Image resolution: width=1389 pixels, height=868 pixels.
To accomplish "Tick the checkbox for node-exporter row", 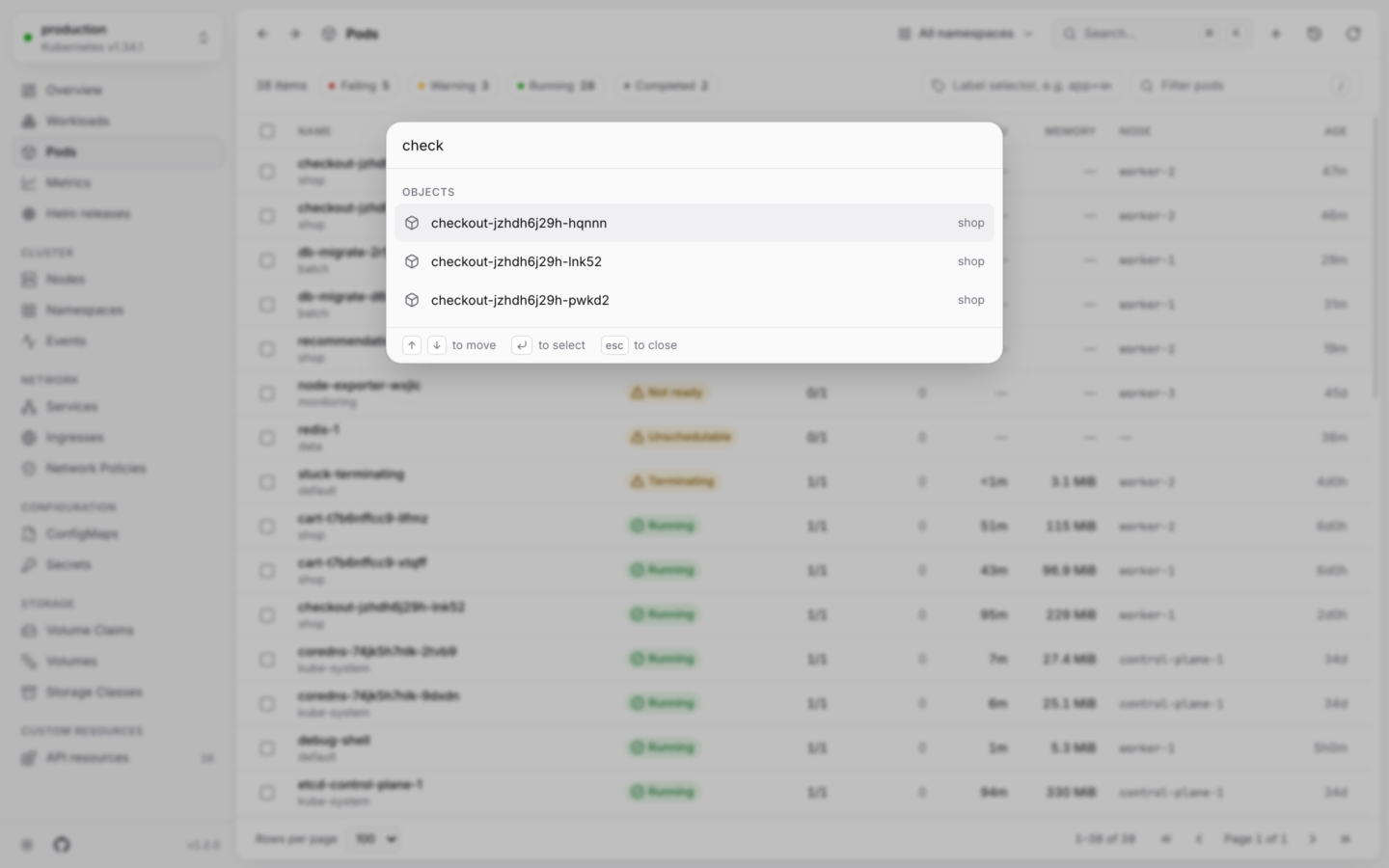I will click(x=267, y=393).
